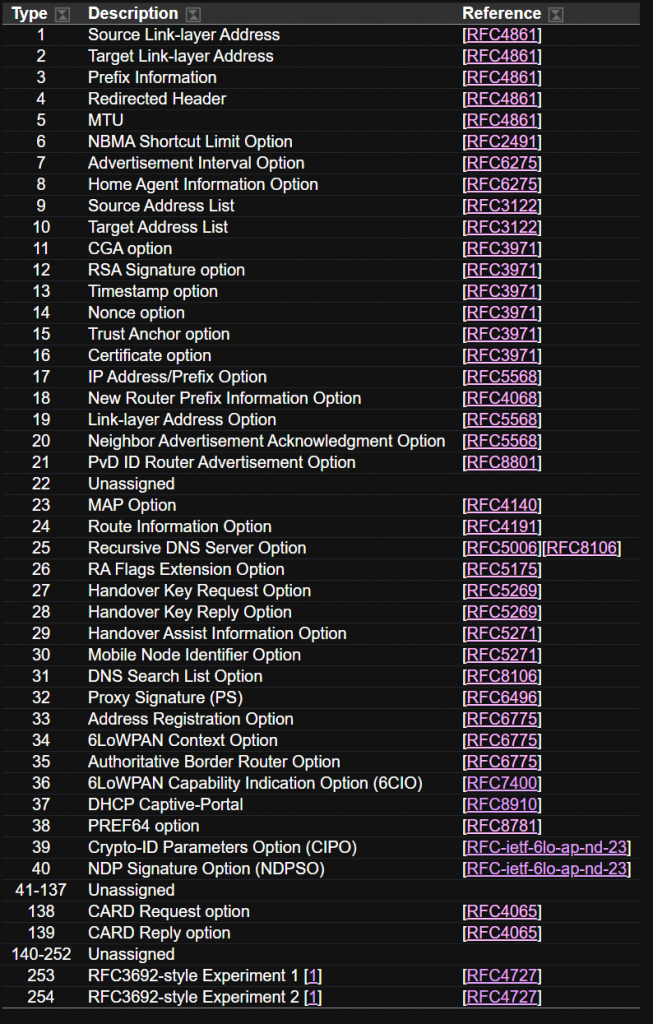This screenshot has height=1024, width=653.
Task: Open RFC8781 link for PREF64 option
Action: click(x=502, y=826)
